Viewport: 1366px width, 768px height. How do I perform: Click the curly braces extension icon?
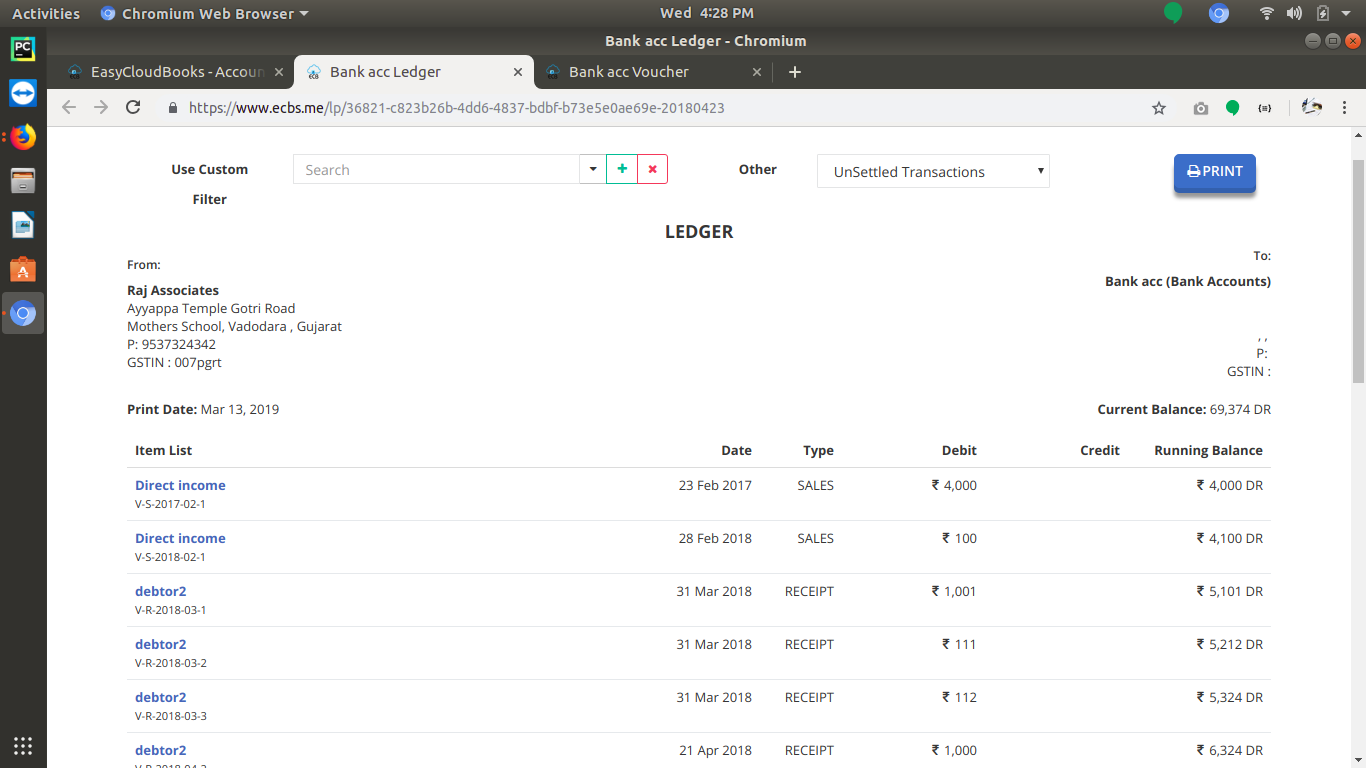point(1265,108)
